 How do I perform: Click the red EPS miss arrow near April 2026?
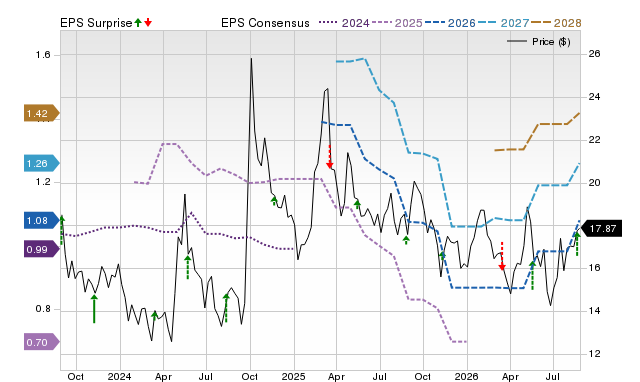[502, 256]
